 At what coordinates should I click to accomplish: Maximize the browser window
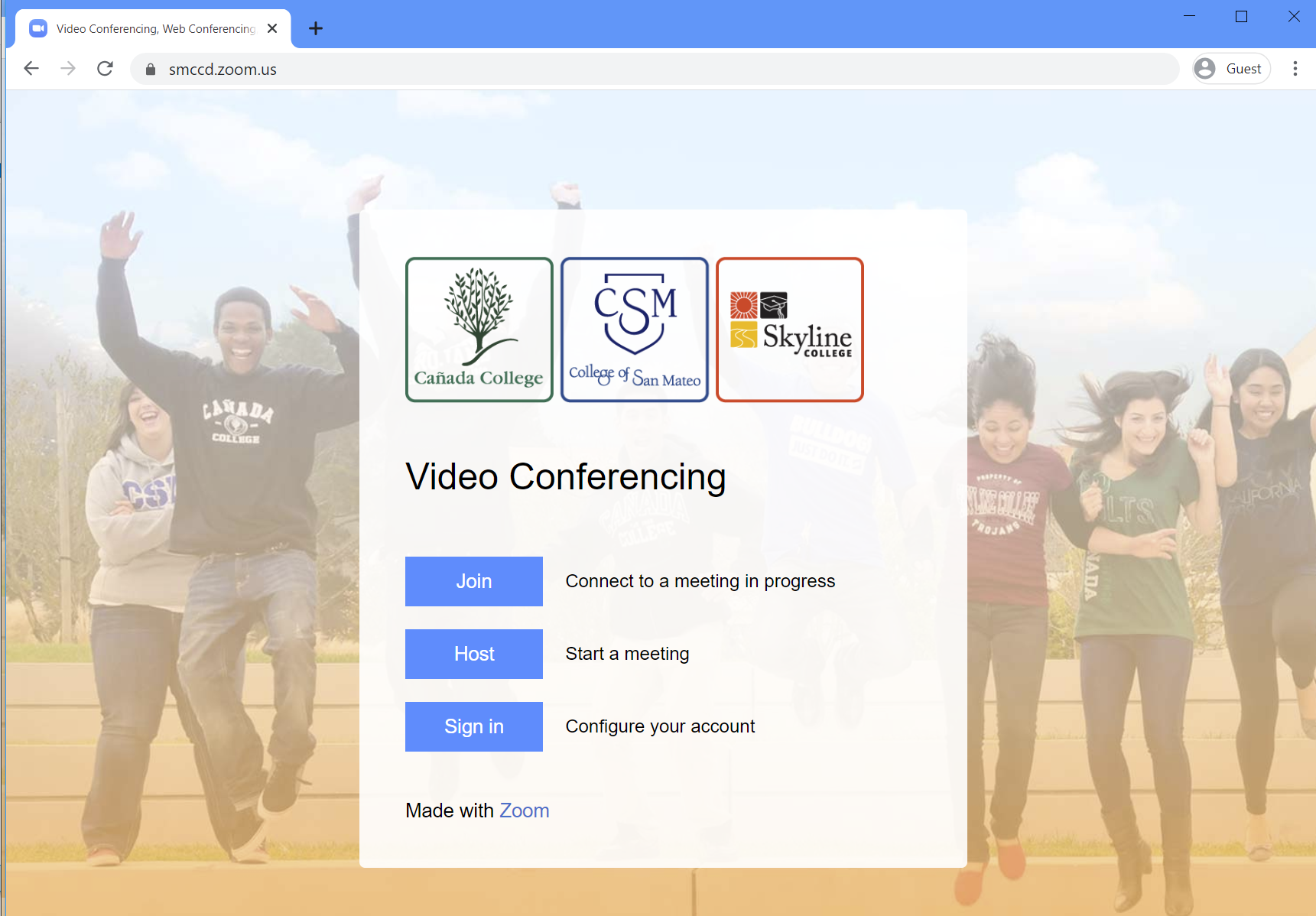[x=1241, y=16]
